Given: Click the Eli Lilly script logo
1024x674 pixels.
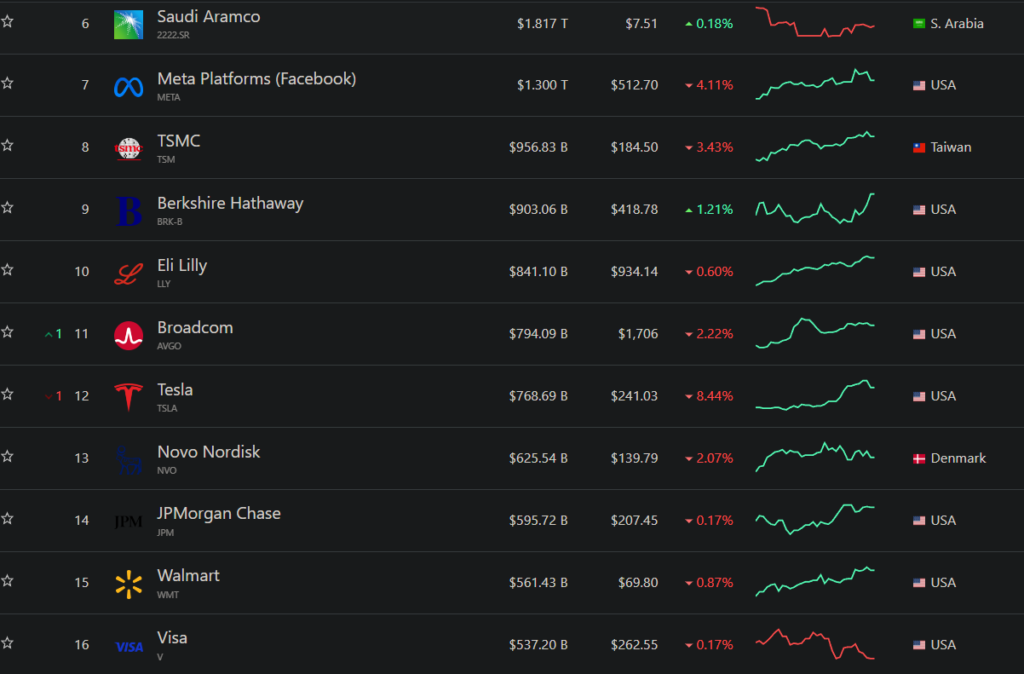Looking at the screenshot, I should 129,274.
